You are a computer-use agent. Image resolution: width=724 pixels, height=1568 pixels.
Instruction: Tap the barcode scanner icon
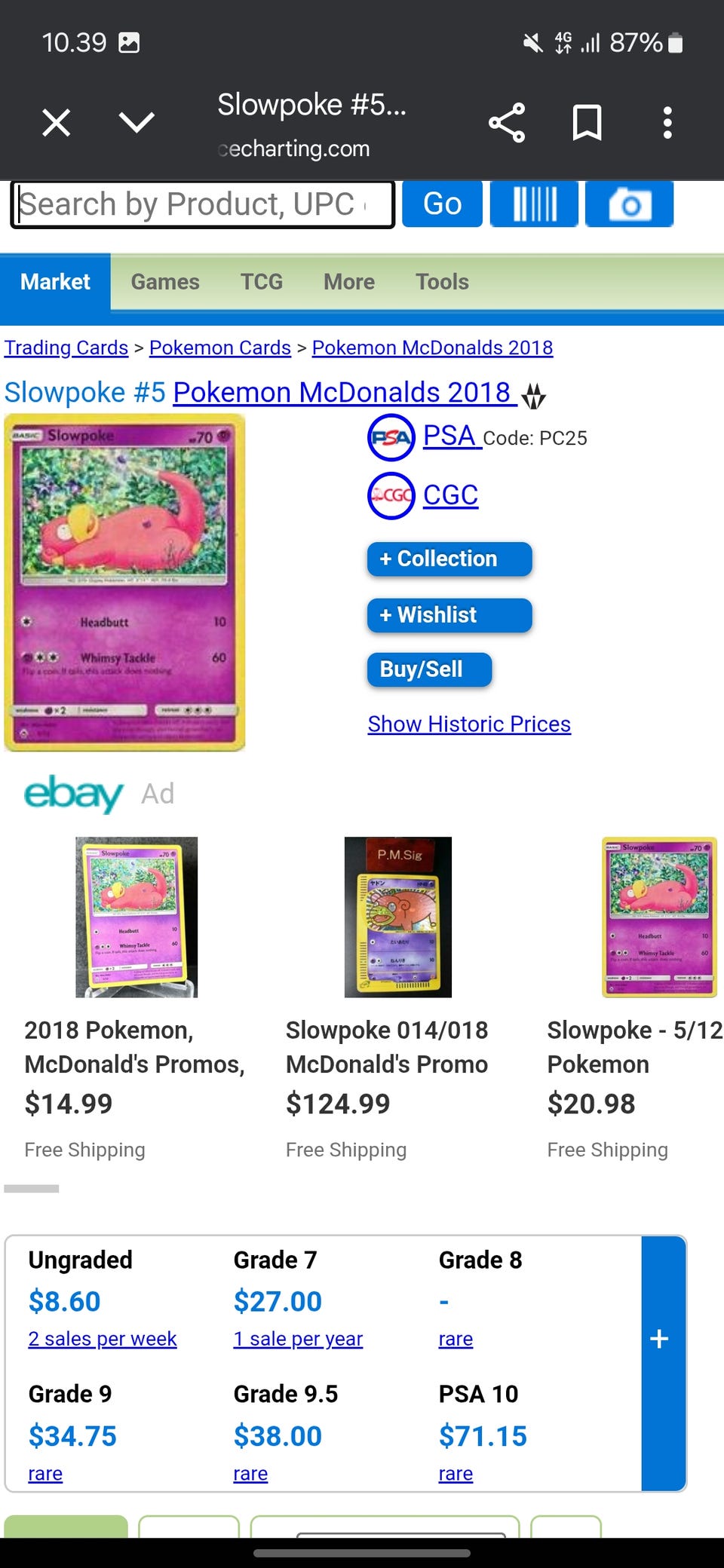coord(534,204)
